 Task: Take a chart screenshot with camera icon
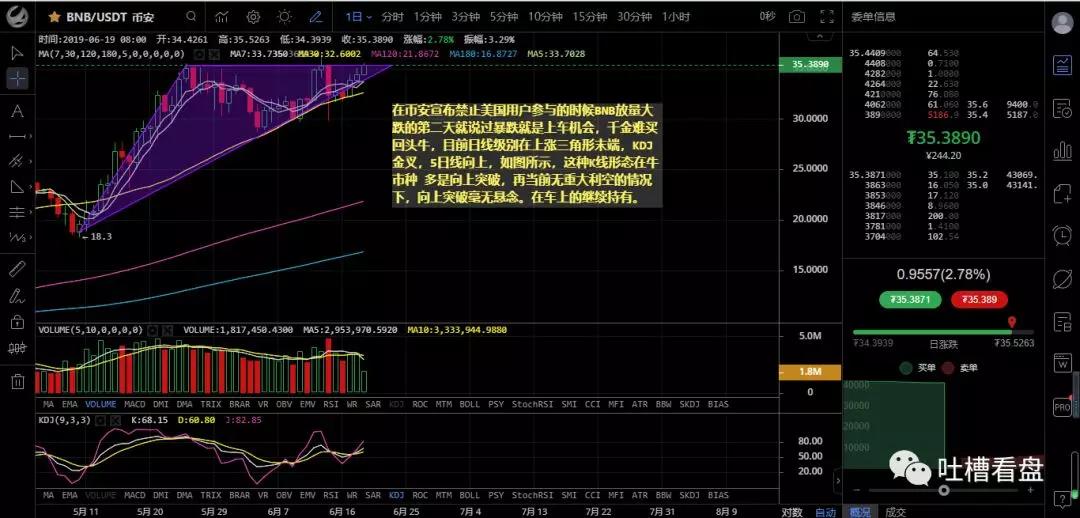[x=797, y=17]
